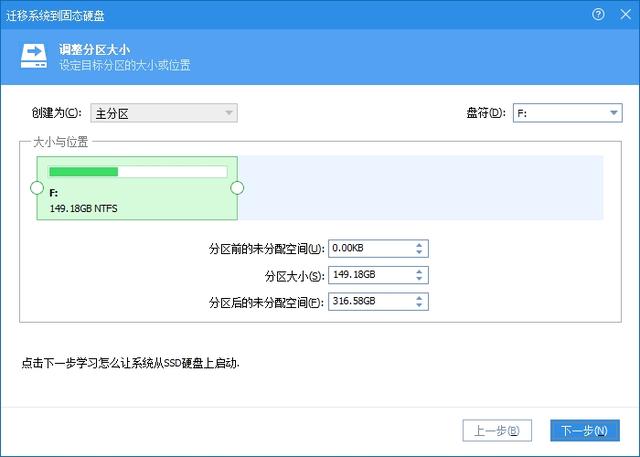
Task: Grab the left partition resize handle
Action: (x=37, y=188)
